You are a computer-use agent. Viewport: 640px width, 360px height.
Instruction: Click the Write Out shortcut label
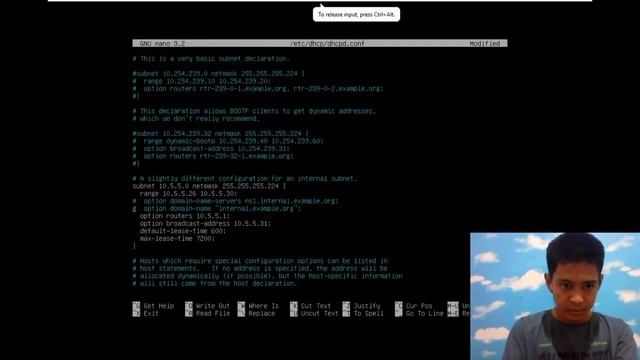coord(213,306)
